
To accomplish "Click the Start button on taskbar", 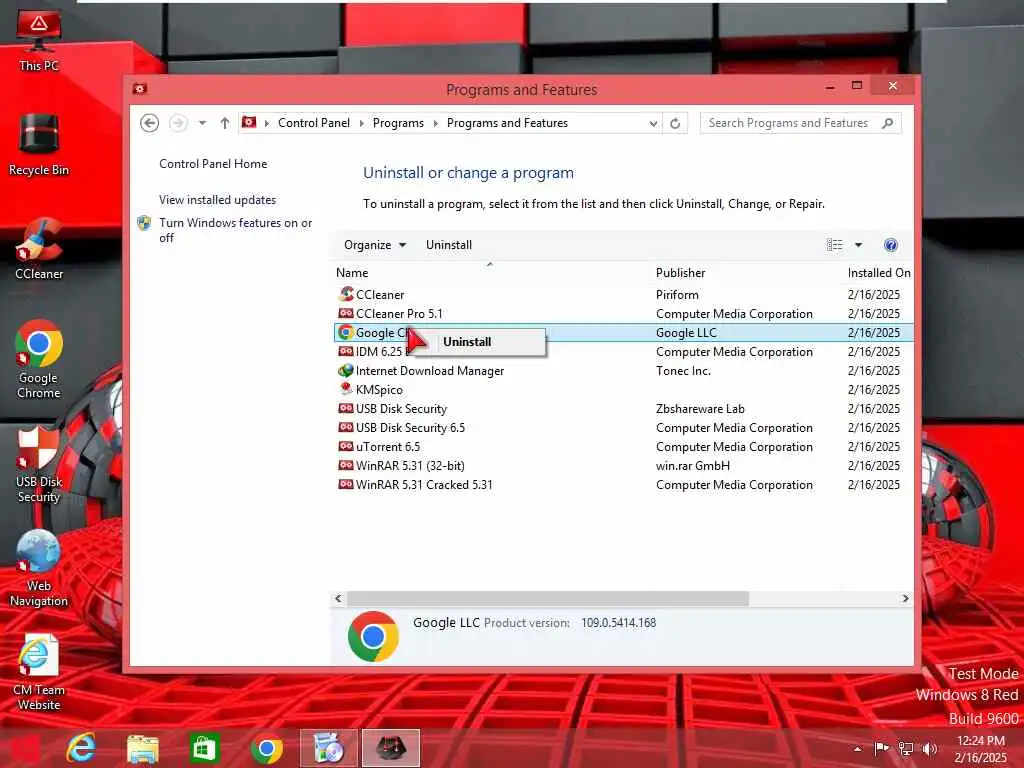I will 25,748.
